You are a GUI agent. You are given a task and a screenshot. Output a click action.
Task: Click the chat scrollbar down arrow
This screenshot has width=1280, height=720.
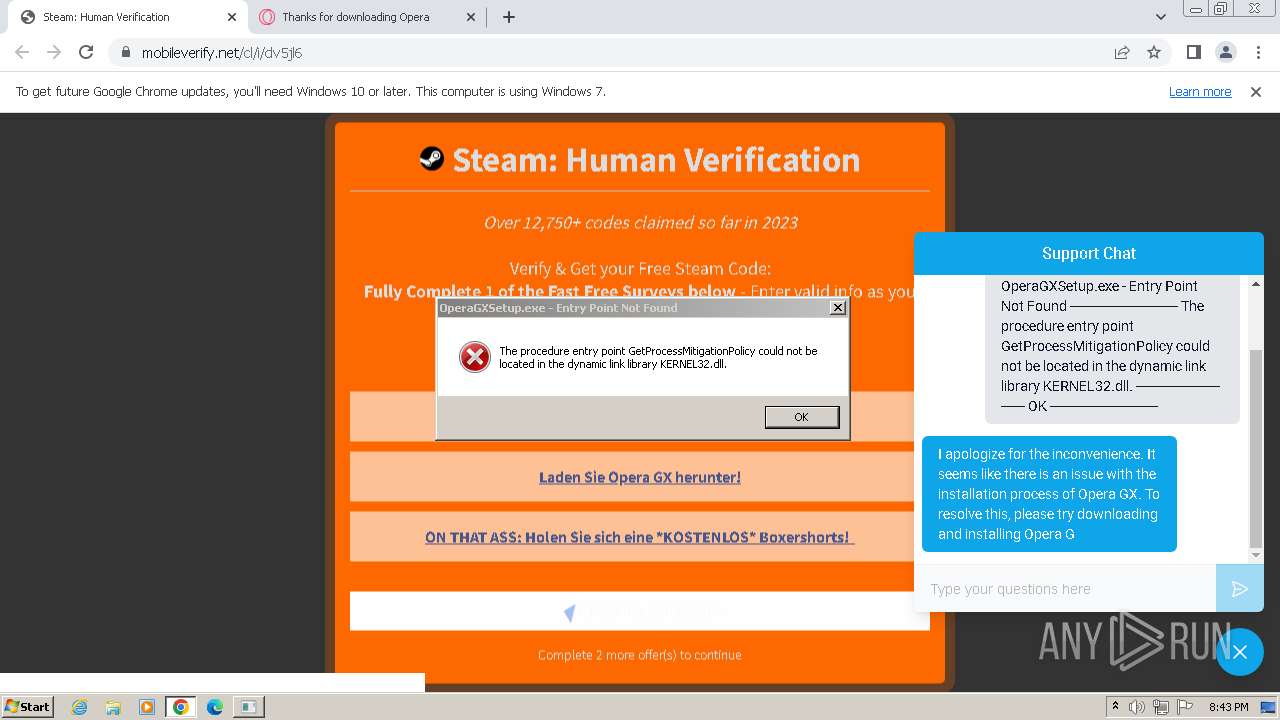(1257, 555)
